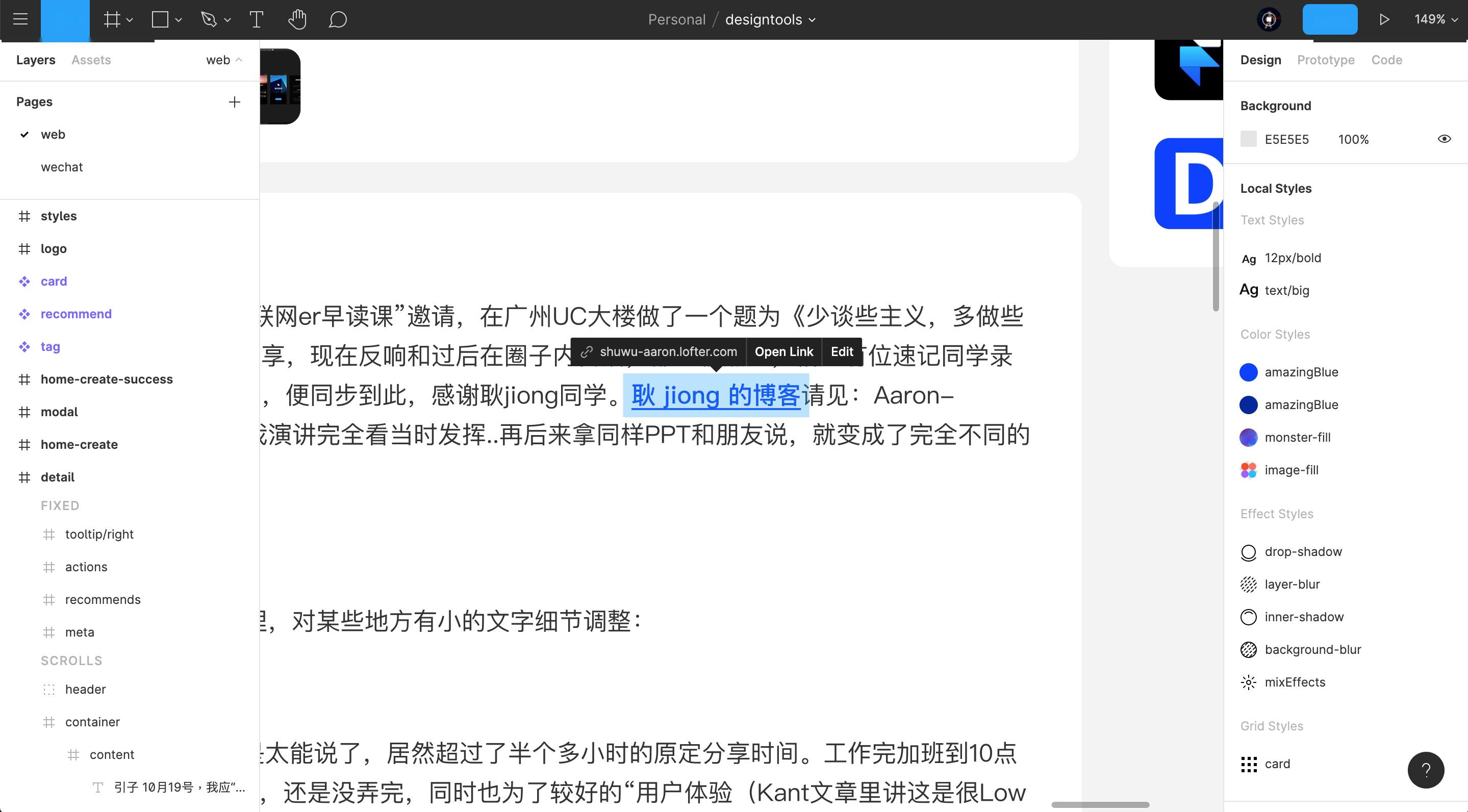
Task: Toggle background color visibility eye
Action: click(1444, 139)
